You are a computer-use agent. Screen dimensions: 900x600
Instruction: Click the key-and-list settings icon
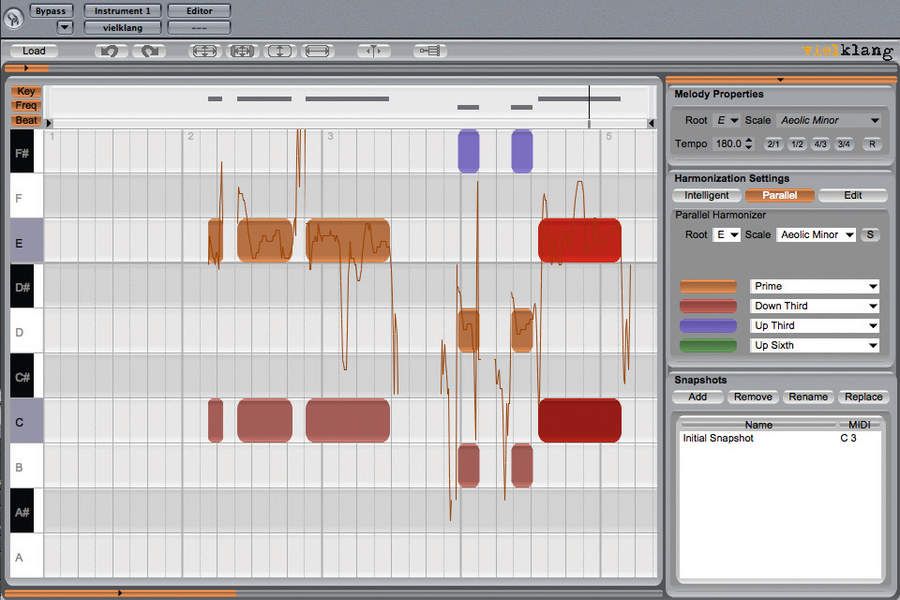[429, 51]
